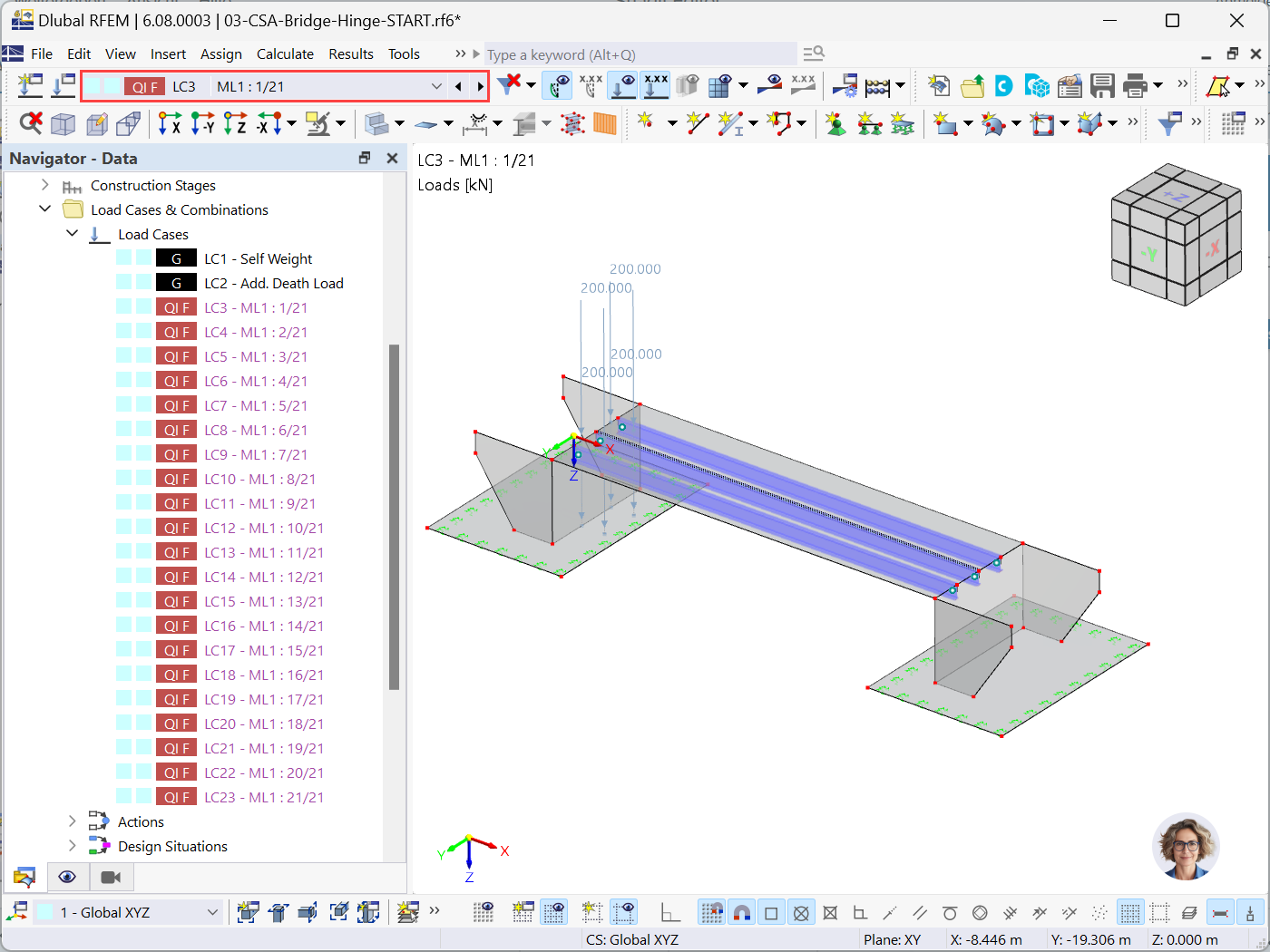The image size is (1270, 952).
Task: Collapse the Load Cases tree node
Action: [x=73, y=234]
